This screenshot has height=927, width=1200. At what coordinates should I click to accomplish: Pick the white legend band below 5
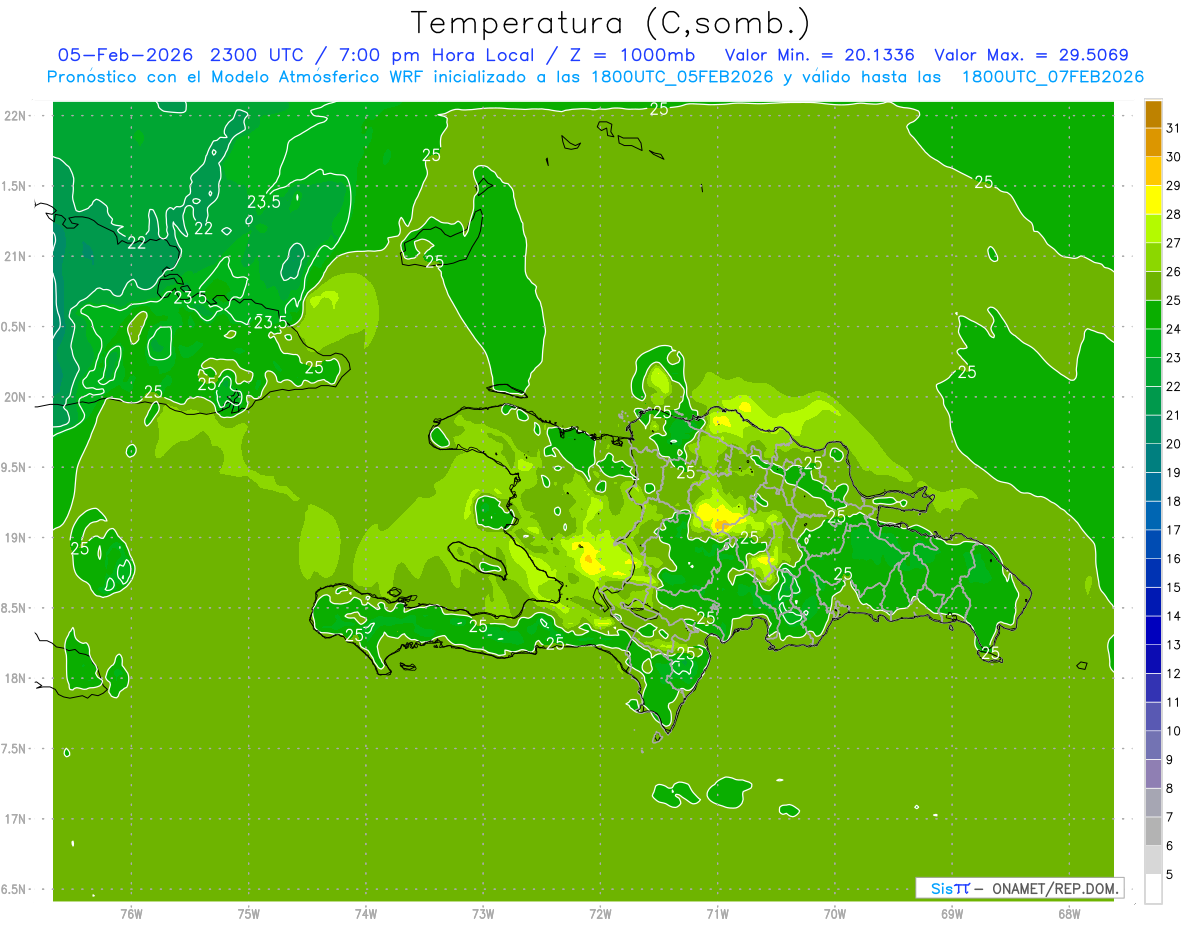point(1153,889)
